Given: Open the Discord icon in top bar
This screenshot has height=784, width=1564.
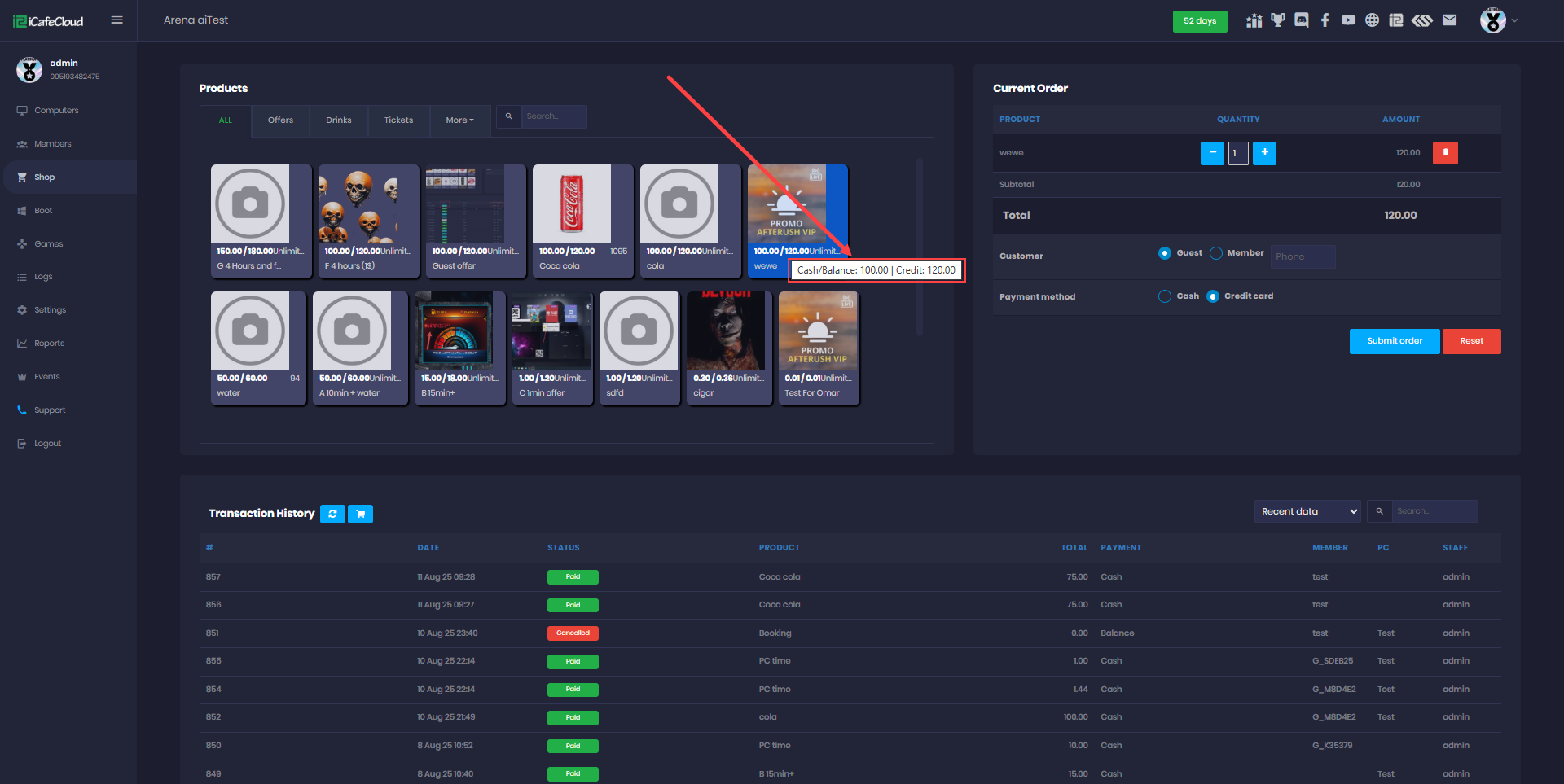Looking at the screenshot, I should pos(1302,20).
